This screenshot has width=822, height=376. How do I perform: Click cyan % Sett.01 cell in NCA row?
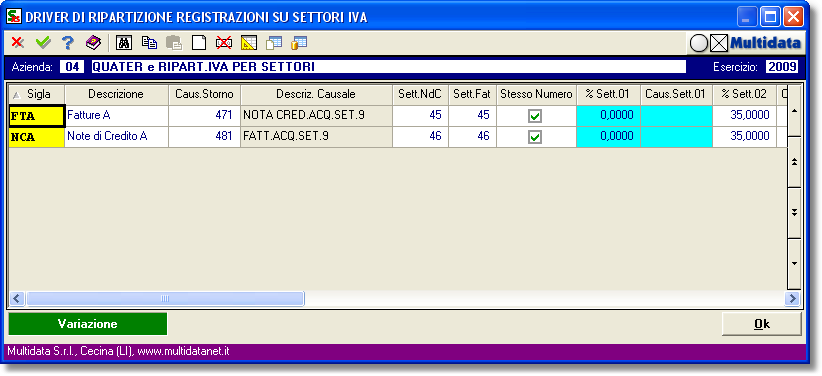tap(608, 137)
